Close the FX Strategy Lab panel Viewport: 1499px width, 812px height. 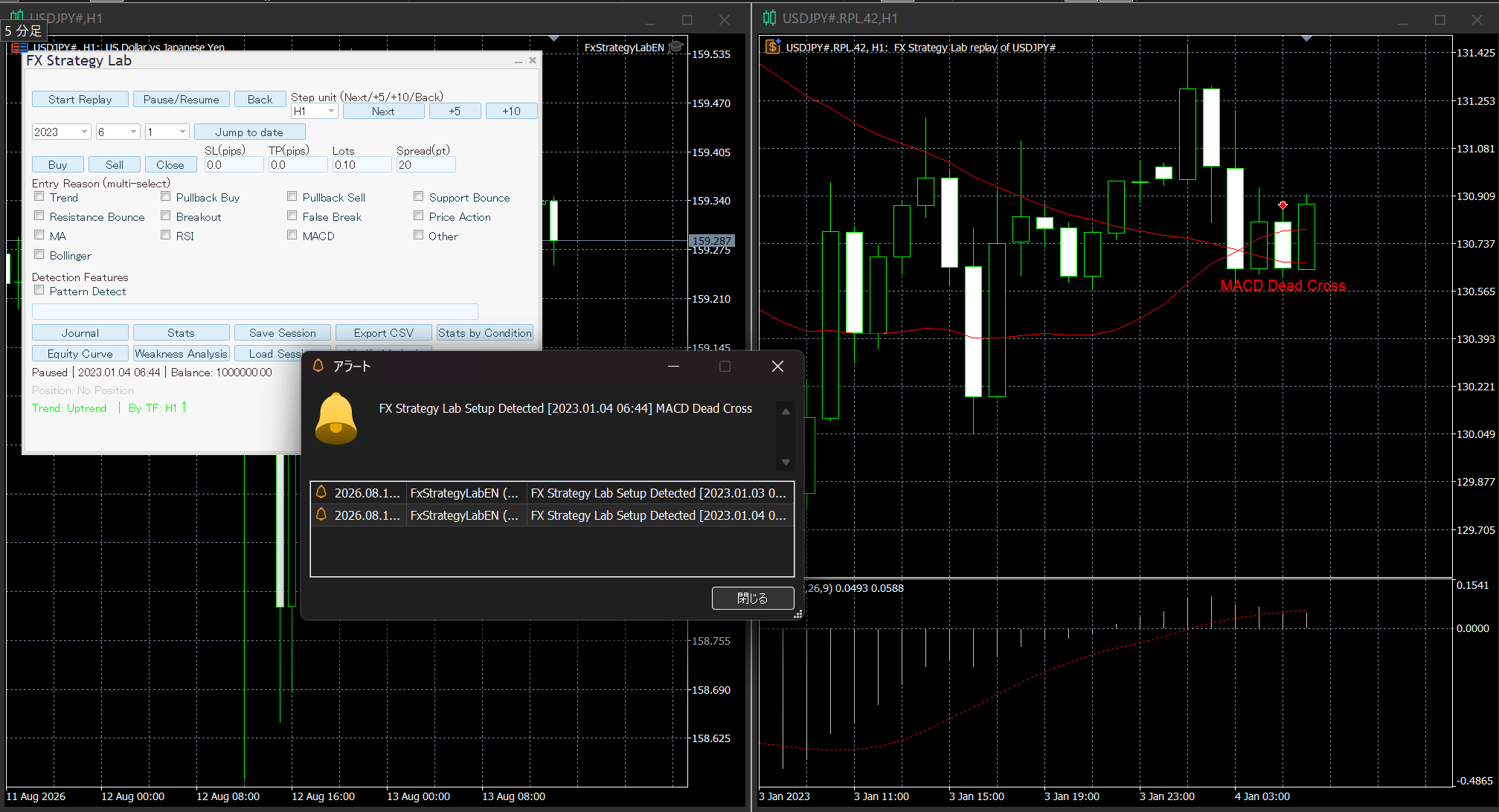pos(533,61)
